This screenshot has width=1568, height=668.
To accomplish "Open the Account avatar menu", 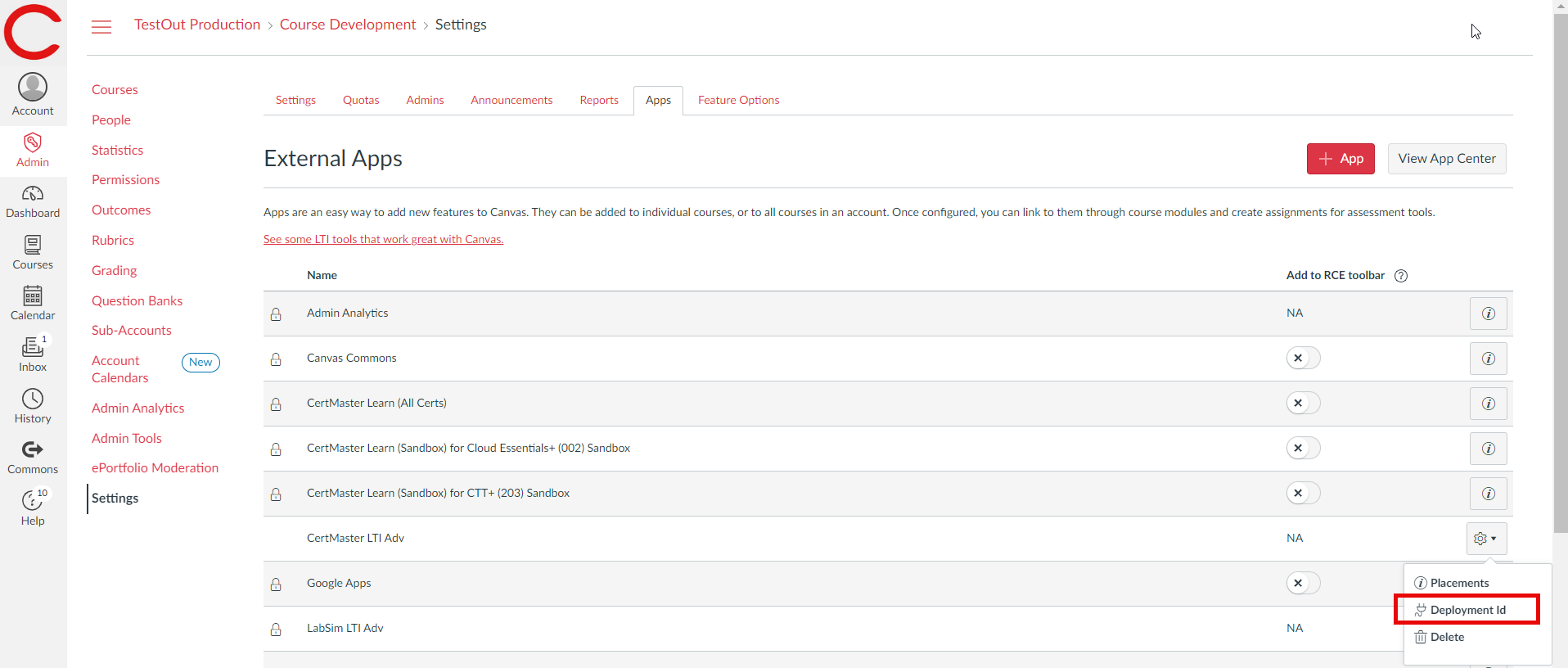I will click(x=33, y=94).
